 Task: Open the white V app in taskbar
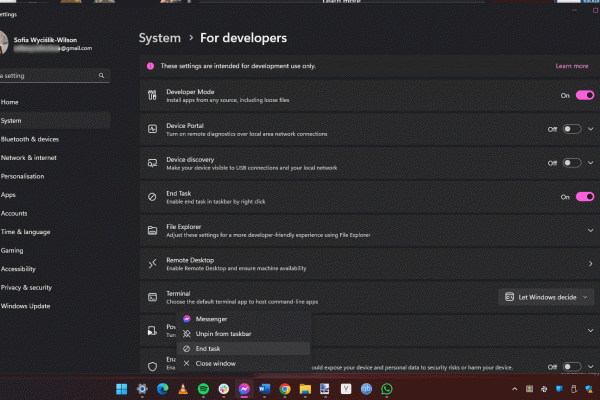(x=346, y=389)
